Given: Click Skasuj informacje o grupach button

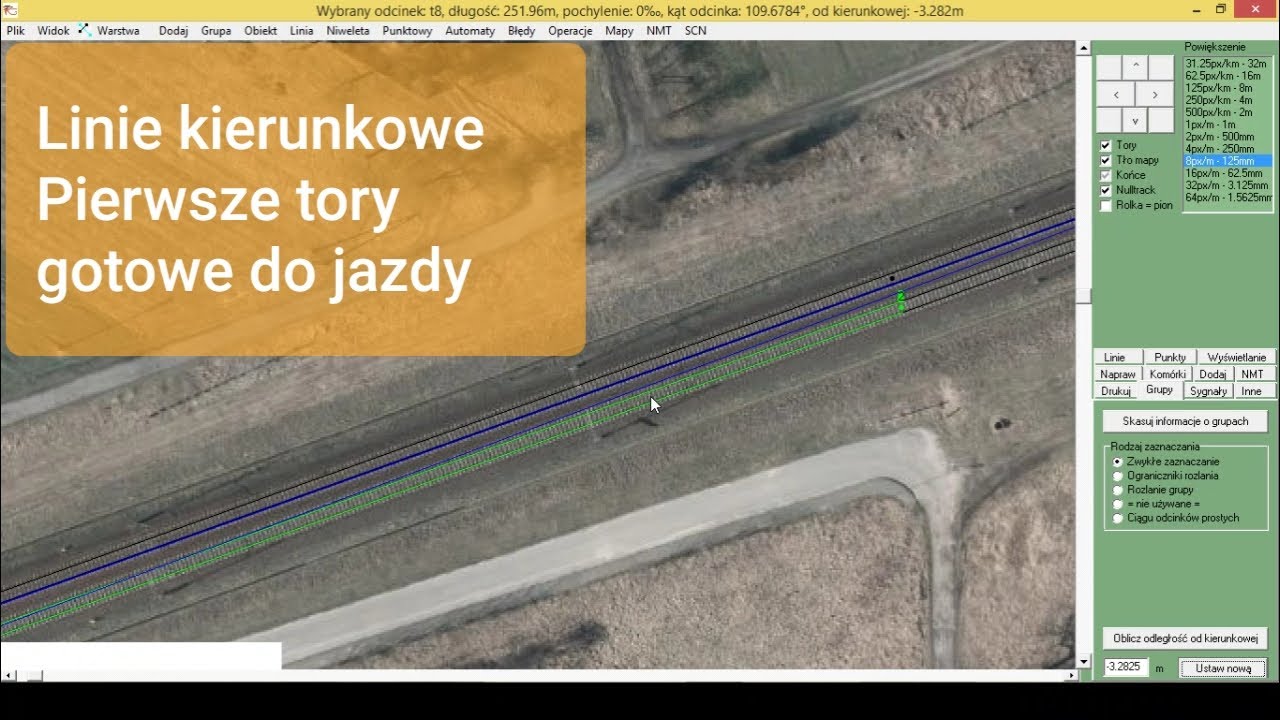Looking at the screenshot, I should point(1185,421).
